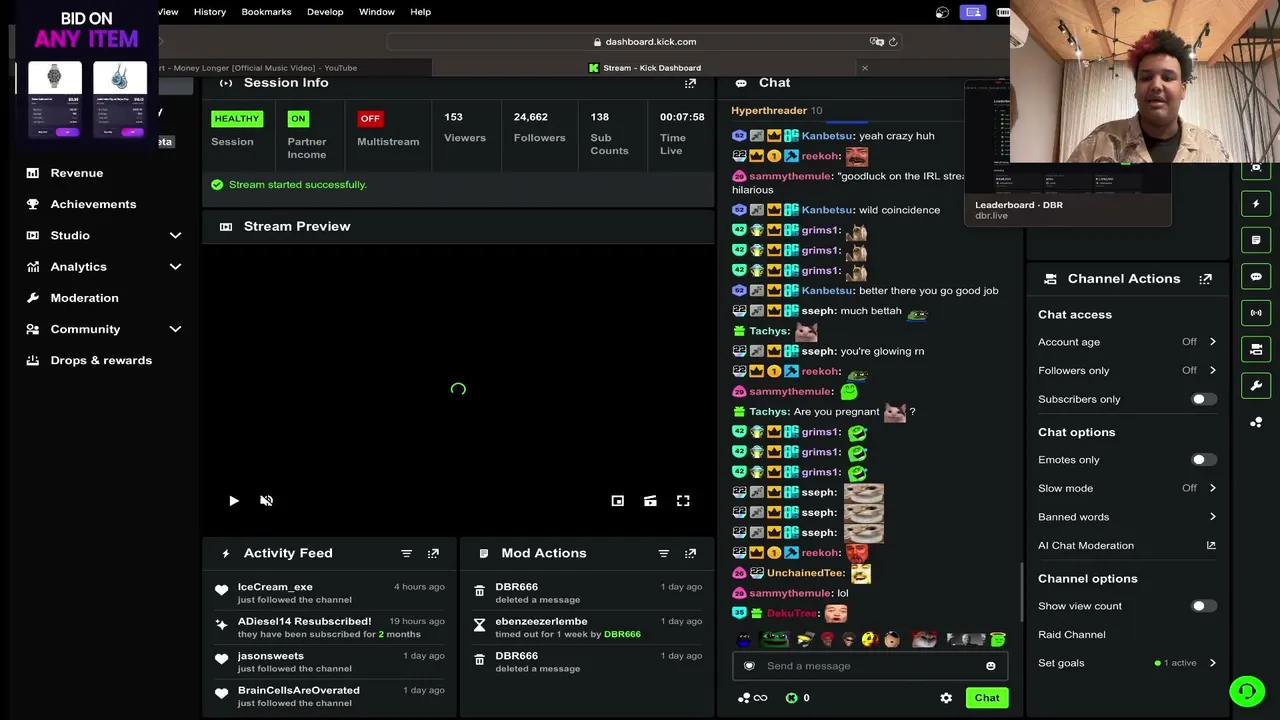The width and height of the screenshot is (1280, 720).
Task: Expand the Community sidebar section
Action: pyautogui.click(x=175, y=329)
